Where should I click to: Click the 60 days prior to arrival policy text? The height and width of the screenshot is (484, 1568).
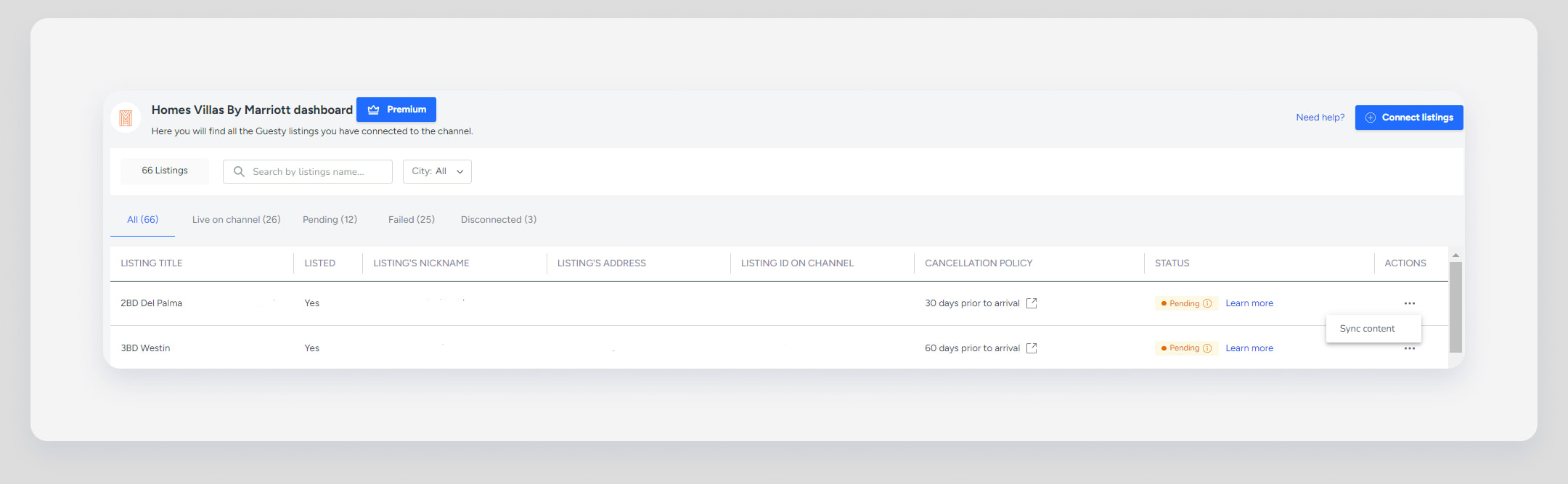coord(972,348)
